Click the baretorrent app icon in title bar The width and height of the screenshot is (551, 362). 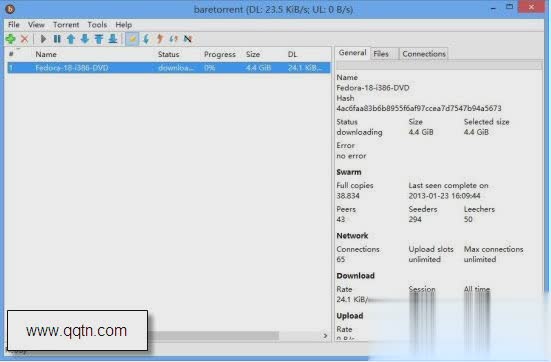(x=10, y=9)
